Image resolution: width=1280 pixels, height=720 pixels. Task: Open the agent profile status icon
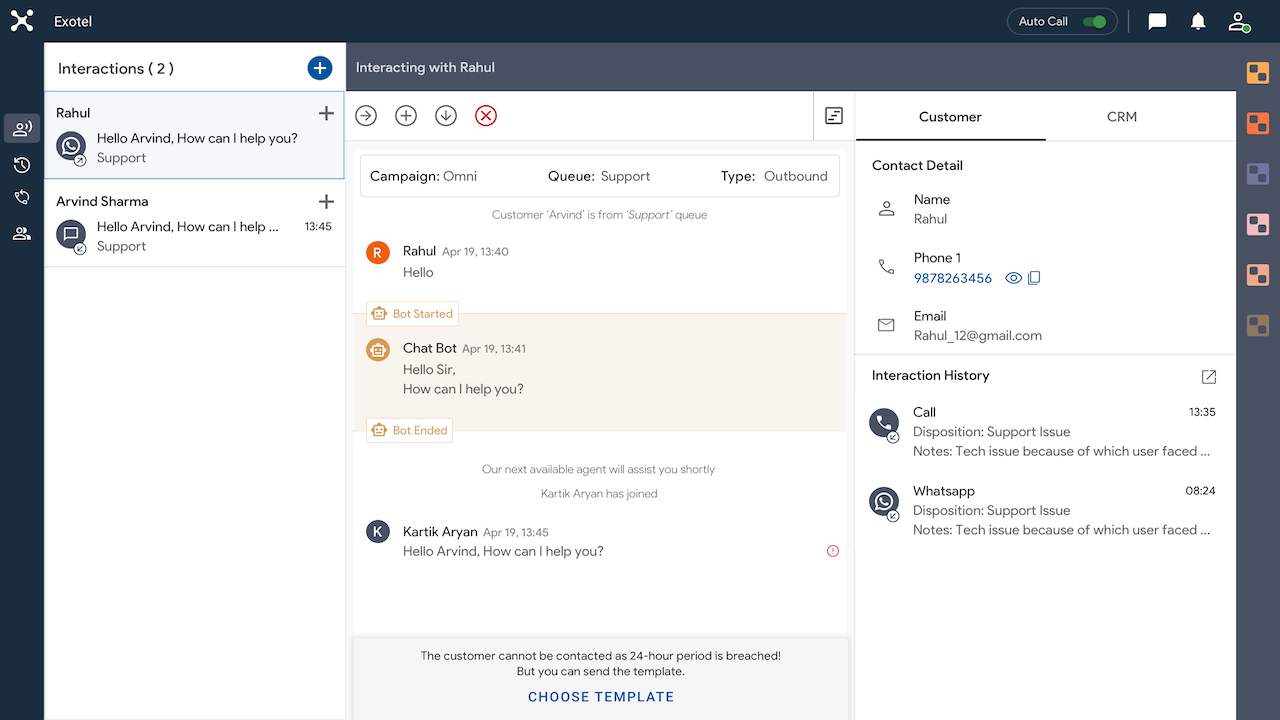tap(1239, 21)
